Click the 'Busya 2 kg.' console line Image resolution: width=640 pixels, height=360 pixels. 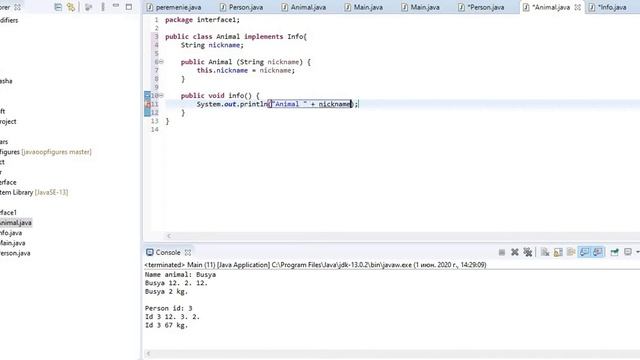click(x=166, y=291)
